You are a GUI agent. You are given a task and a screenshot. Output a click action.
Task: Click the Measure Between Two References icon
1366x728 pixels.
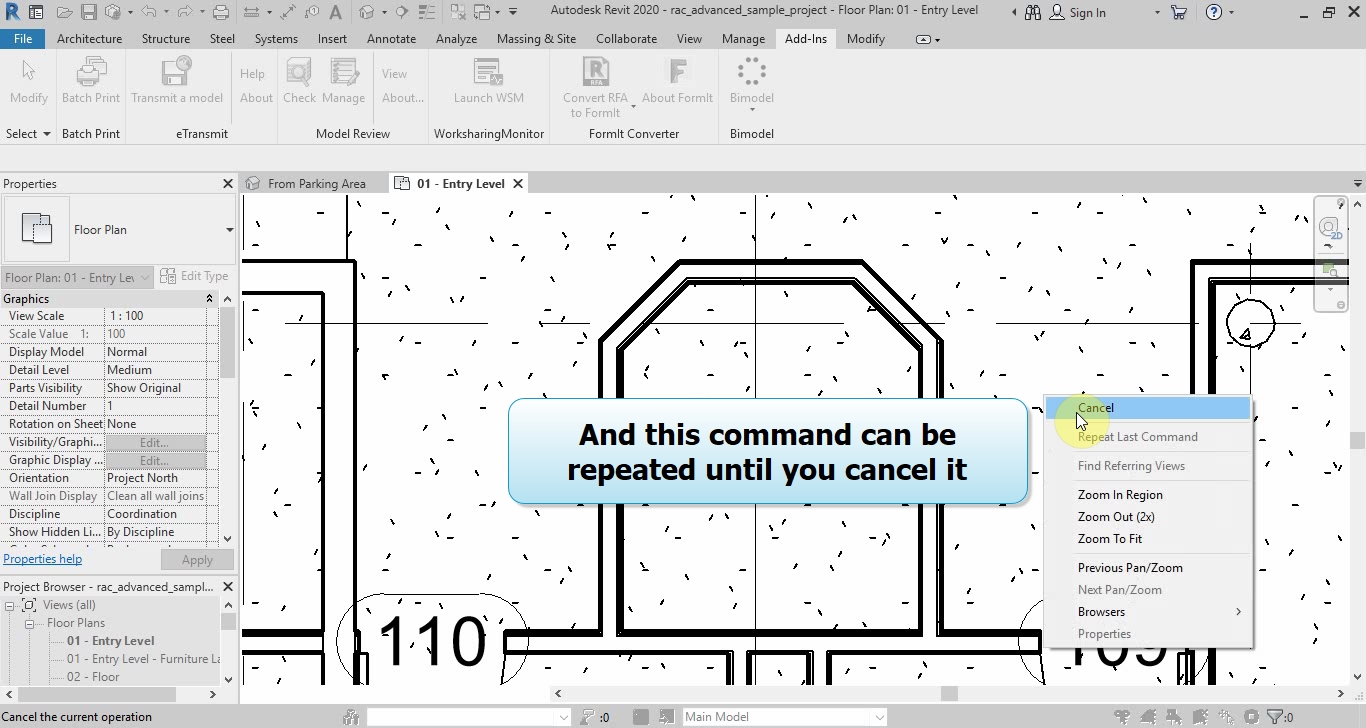[x=251, y=12]
